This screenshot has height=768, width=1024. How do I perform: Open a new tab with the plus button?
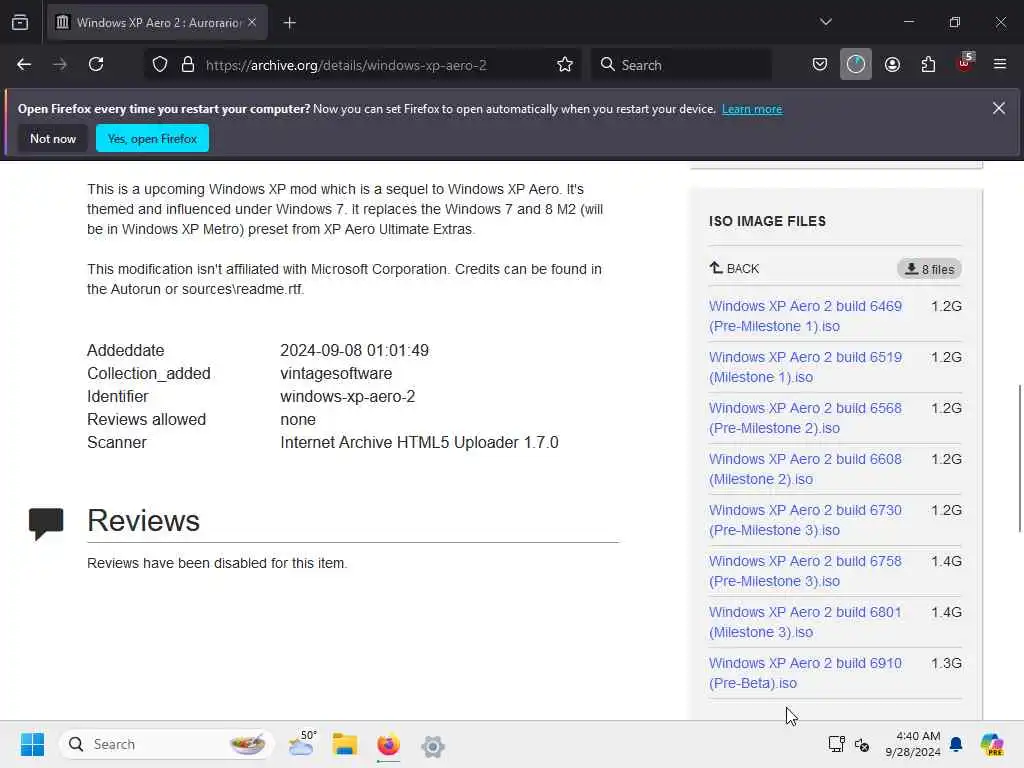click(x=290, y=23)
